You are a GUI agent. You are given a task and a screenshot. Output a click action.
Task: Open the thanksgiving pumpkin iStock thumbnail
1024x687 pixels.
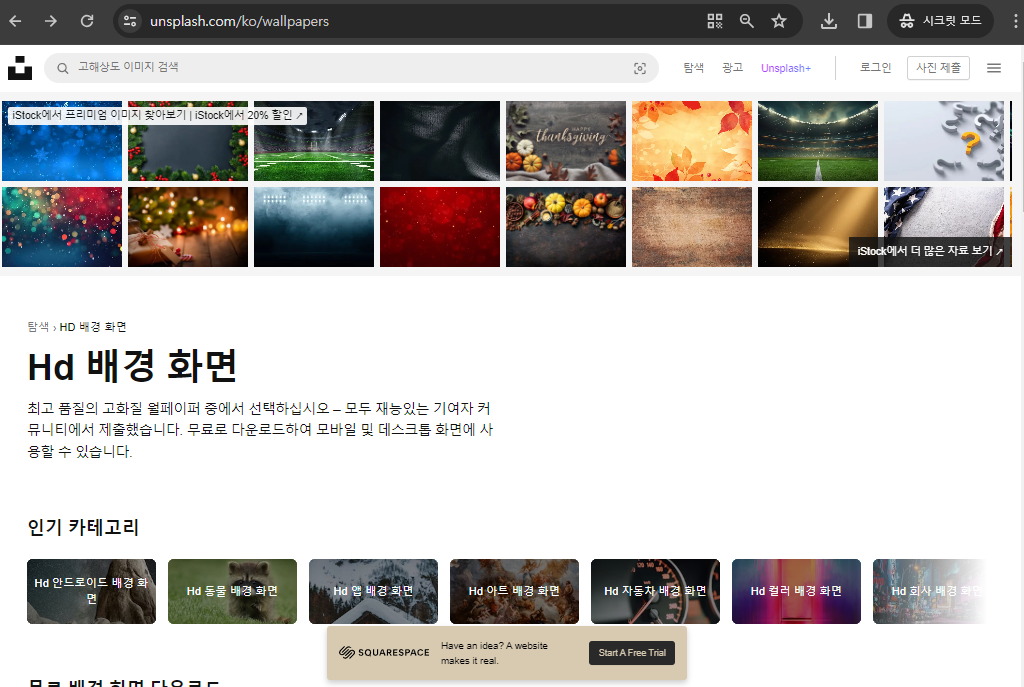tap(566, 141)
